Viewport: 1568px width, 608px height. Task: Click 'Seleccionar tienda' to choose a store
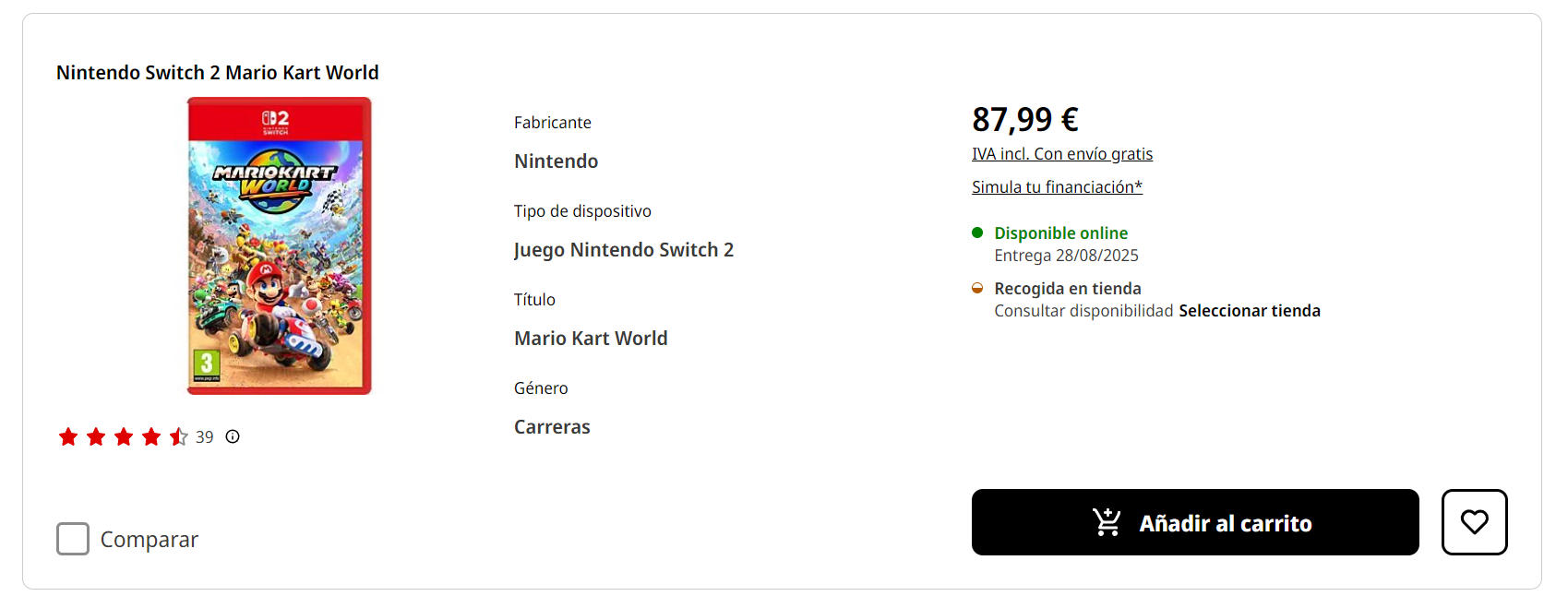click(x=1250, y=311)
